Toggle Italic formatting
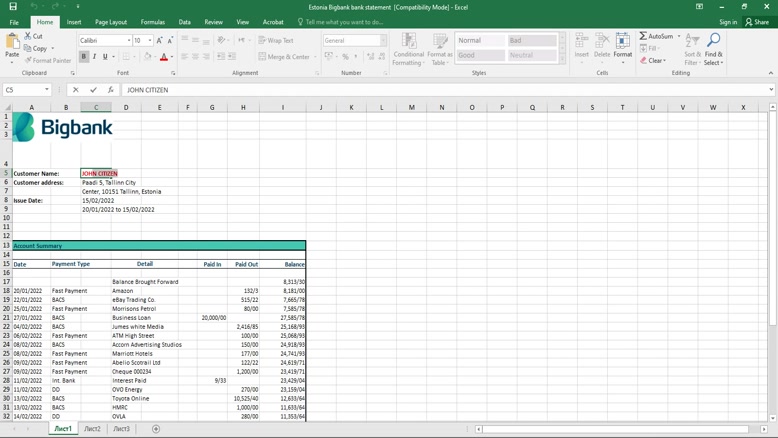Viewport: 778px width, 438px height. click(x=95, y=57)
